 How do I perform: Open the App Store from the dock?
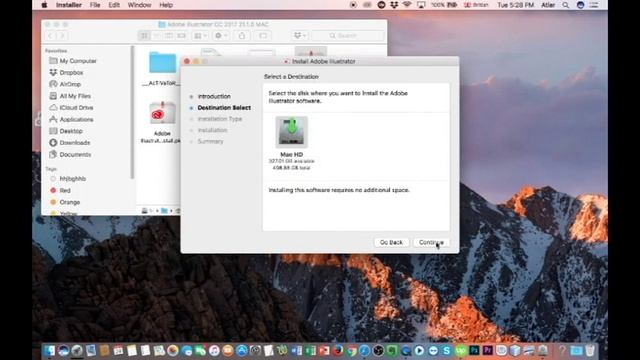(242, 350)
